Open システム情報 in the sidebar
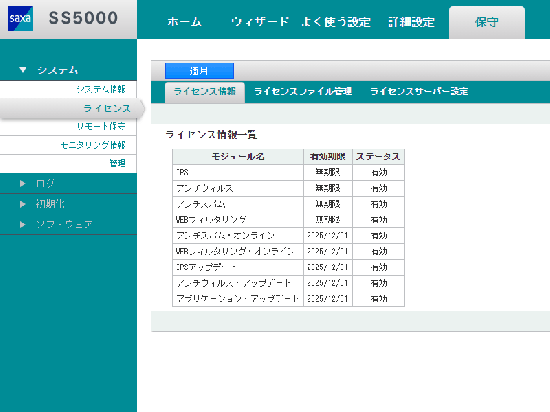The height and width of the screenshot is (412, 550). (x=101, y=89)
